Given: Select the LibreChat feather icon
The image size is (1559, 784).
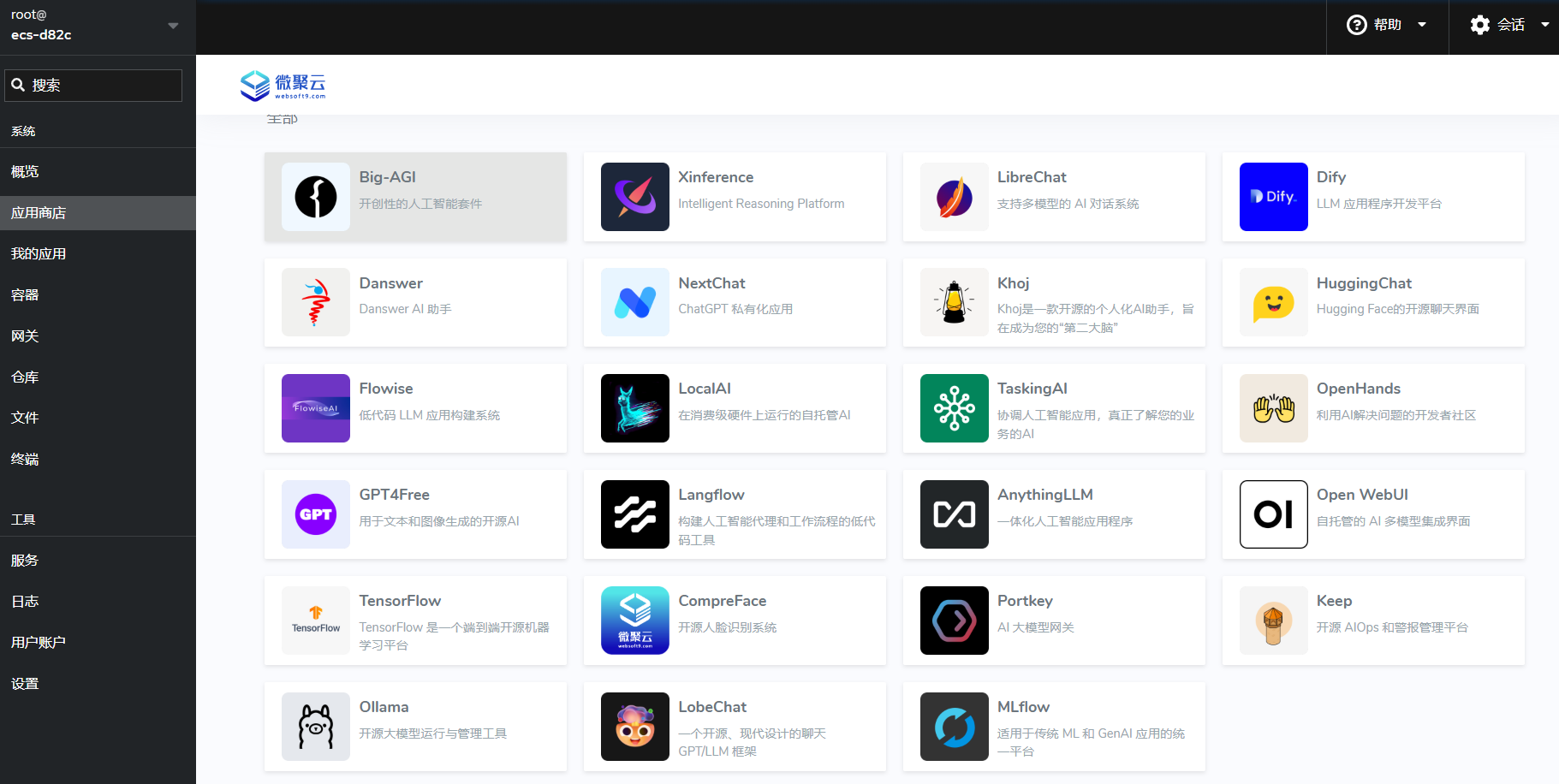Looking at the screenshot, I should [x=955, y=197].
